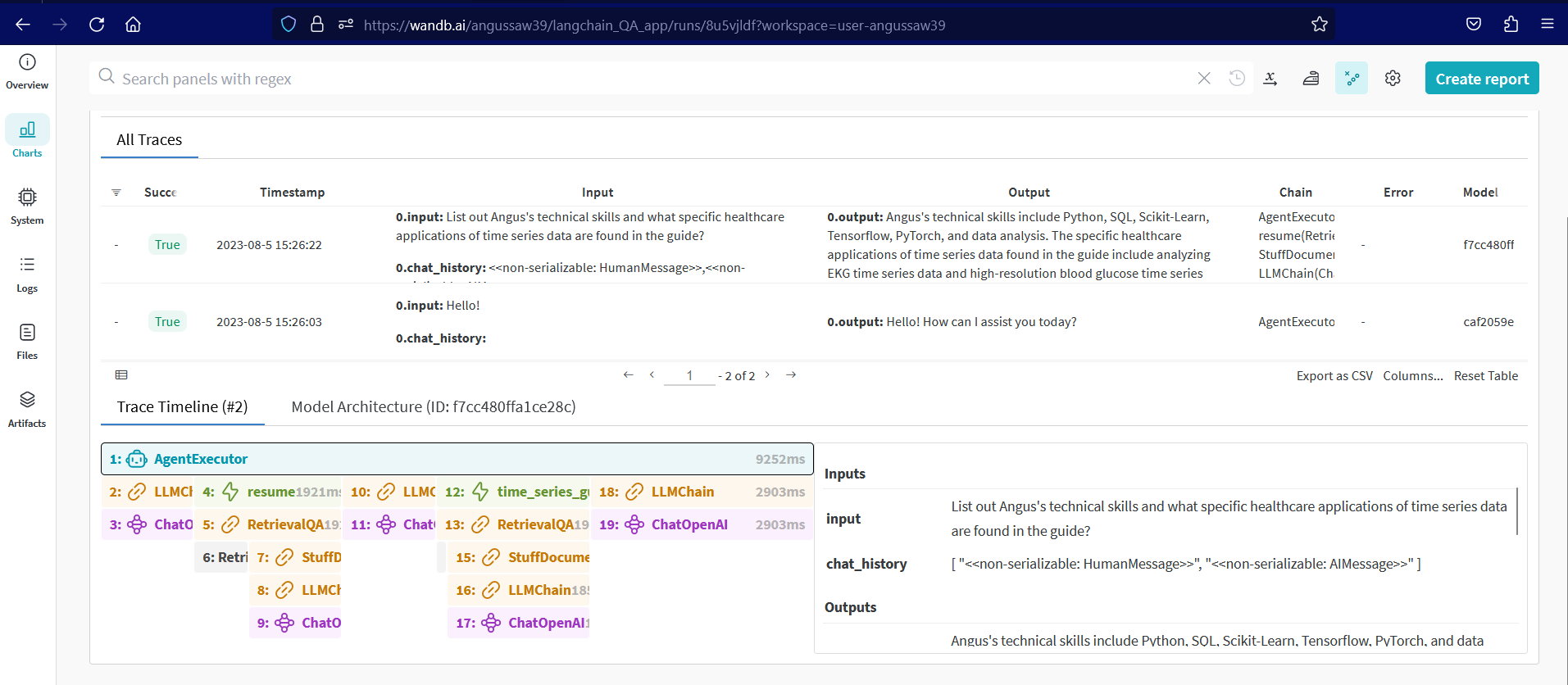This screenshot has width=1568, height=685.
Task: Reload the current page
Action: (x=97, y=25)
